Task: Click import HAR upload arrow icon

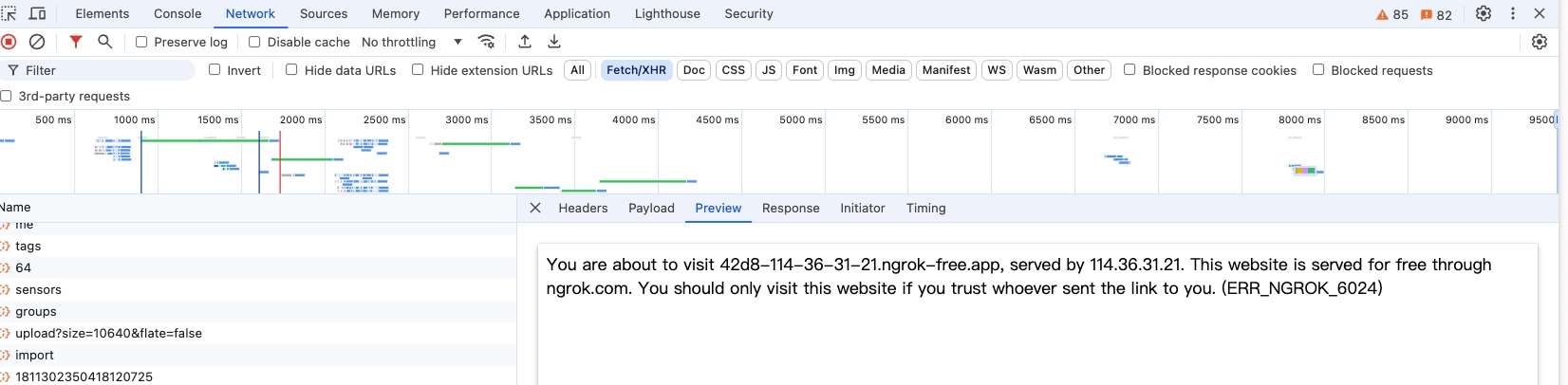Action: click(x=525, y=42)
